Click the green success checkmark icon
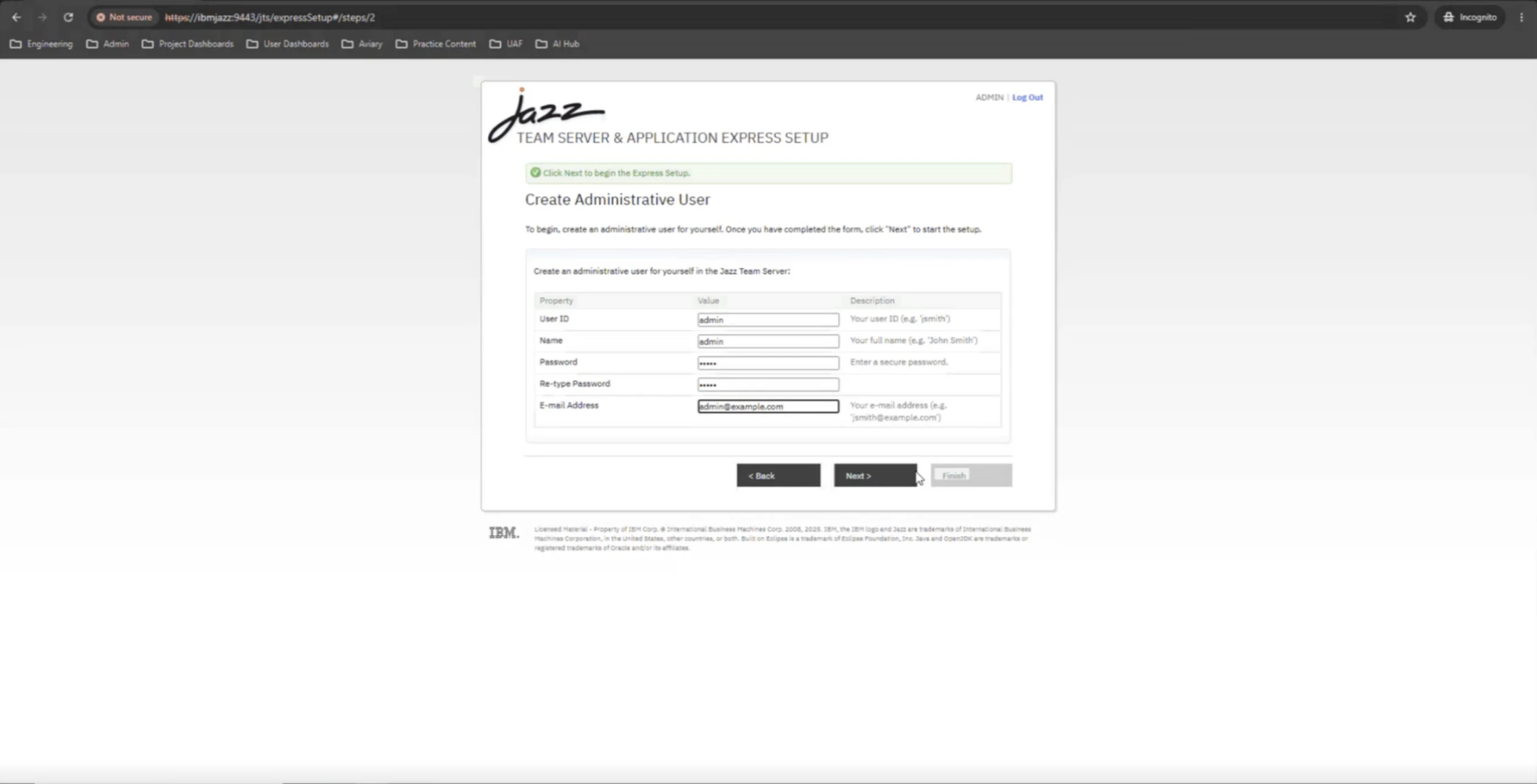 coord(535,173)
